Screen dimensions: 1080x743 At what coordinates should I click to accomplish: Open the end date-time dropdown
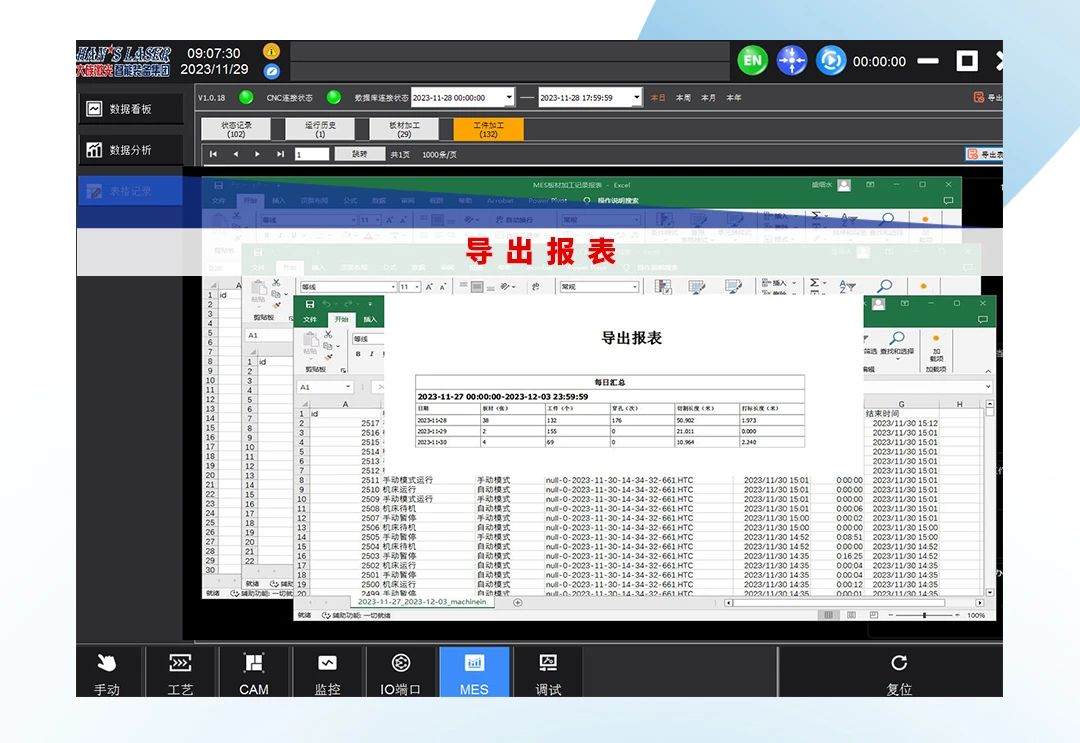pyautogui.click(x=637, y=97)
